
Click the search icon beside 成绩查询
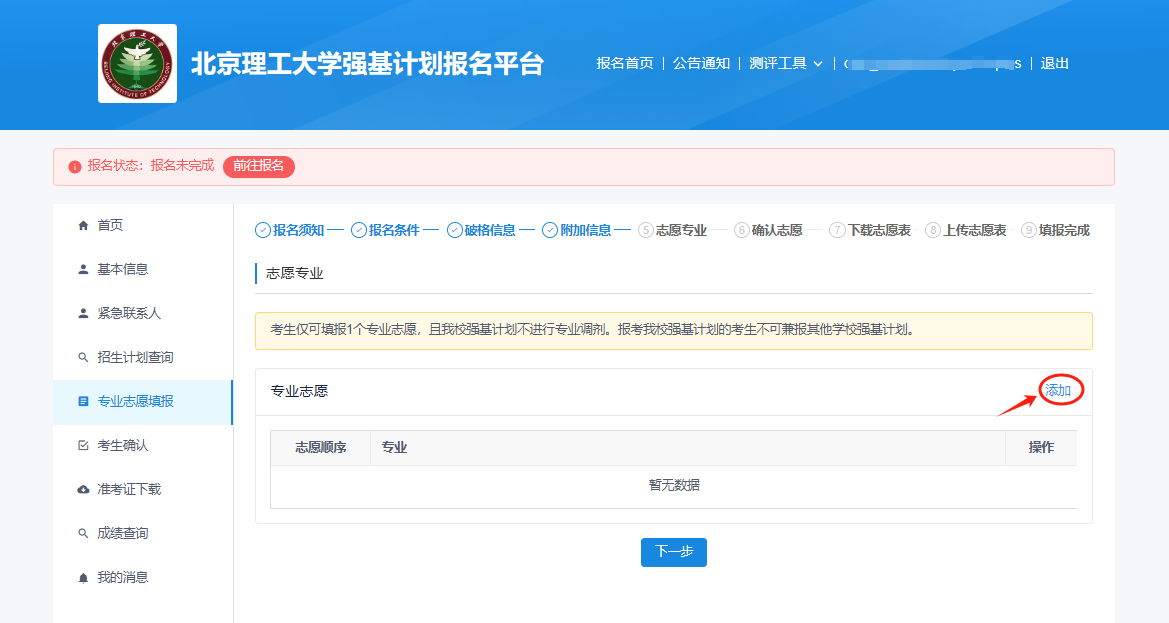(84, 533)
